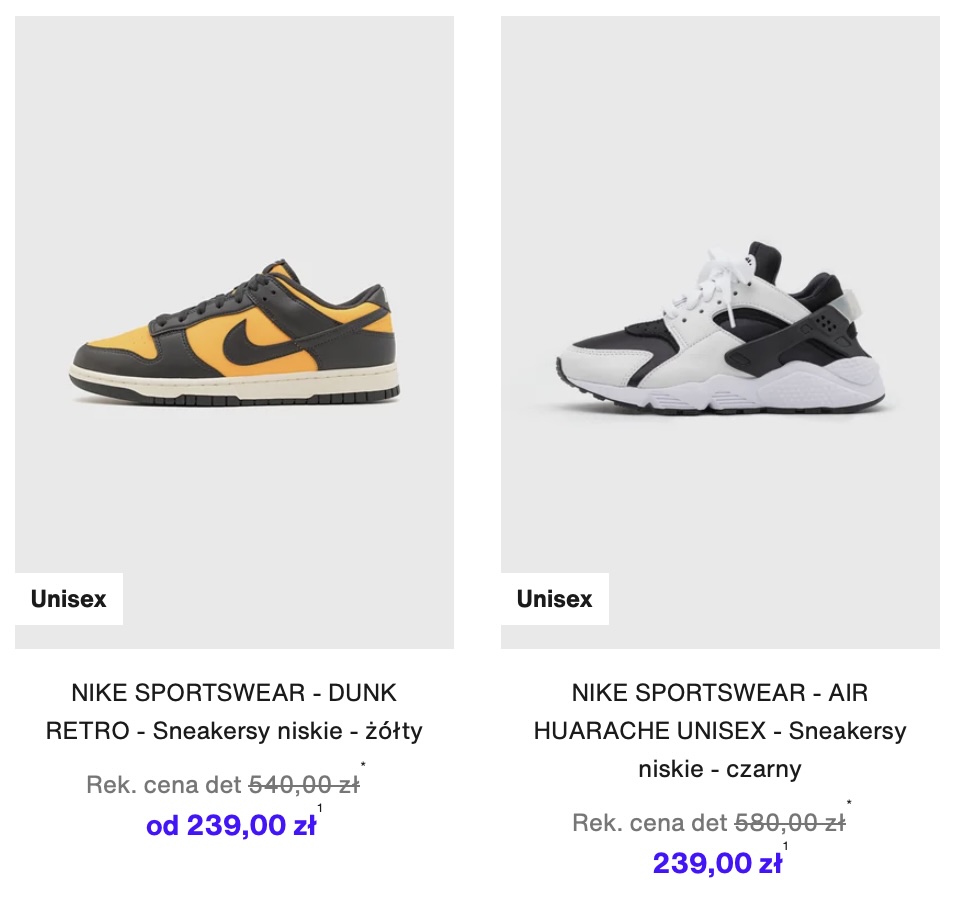956x908 pixels.
Task: Click Rek. cena det label under Dunk
Action: pyautogui.click(x=165, y=785)
